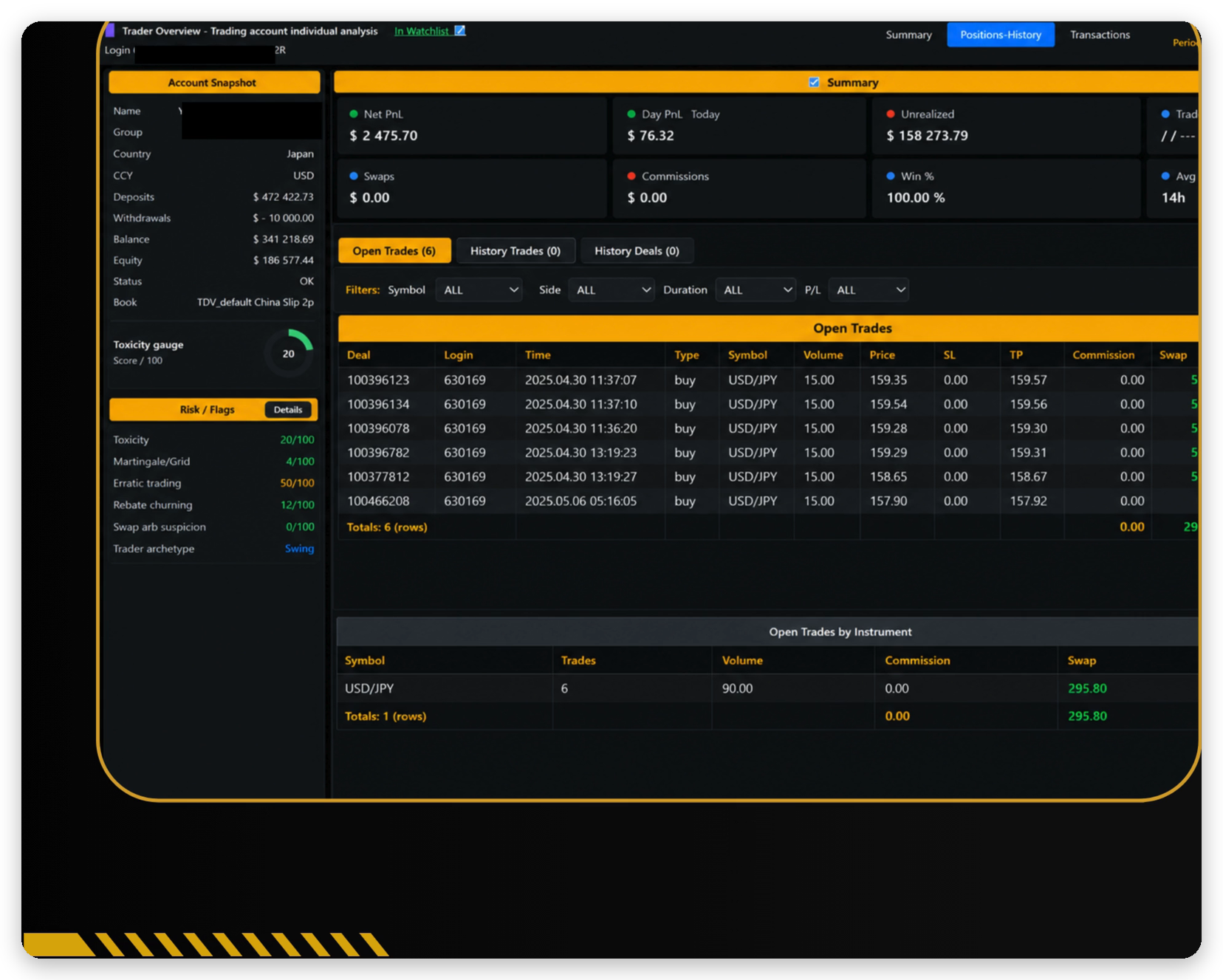
Task: Click the 2025.05.06 05:16:05 time cell
Action: click(580, 501)
